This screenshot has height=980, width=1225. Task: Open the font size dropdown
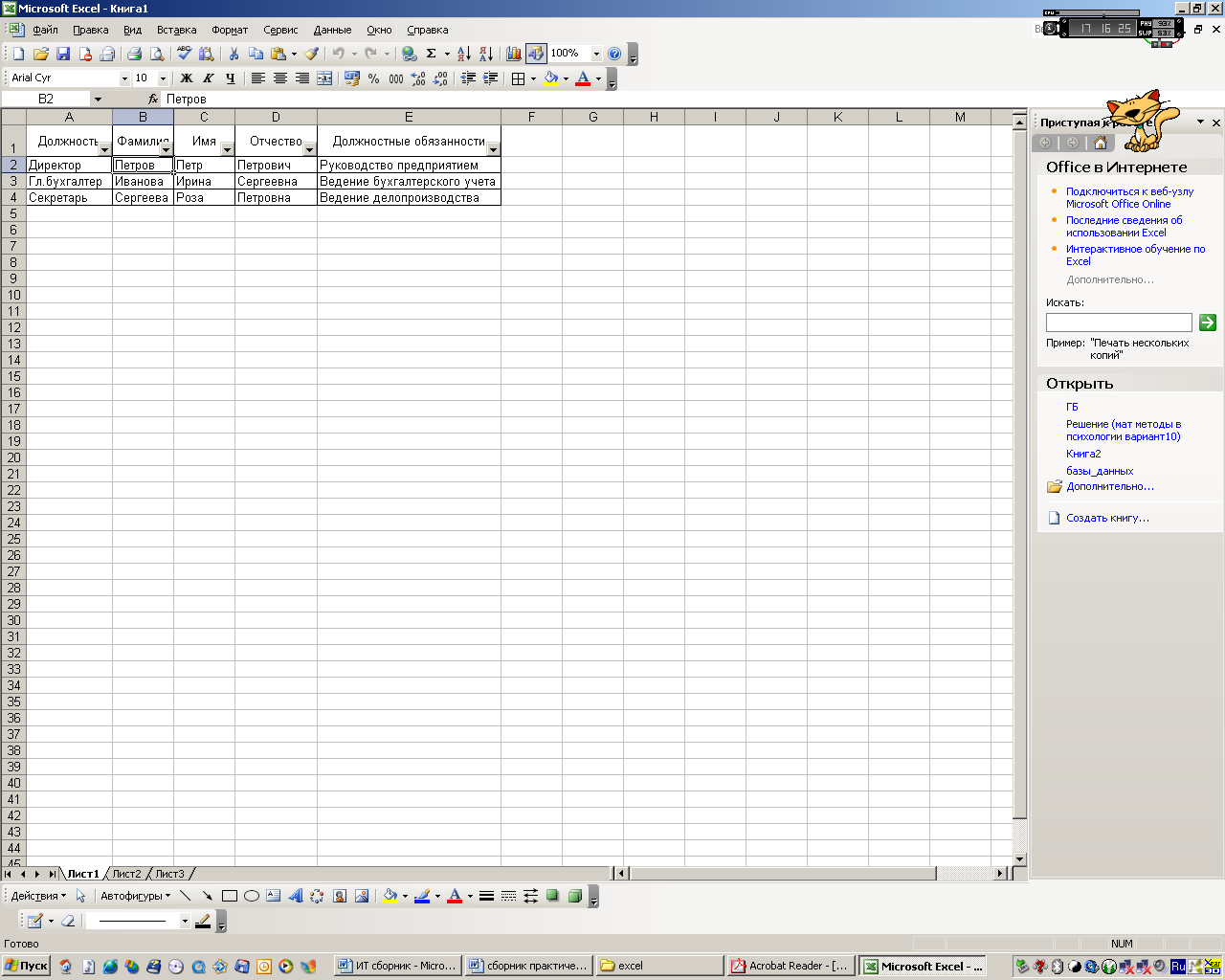coord(163,78)
